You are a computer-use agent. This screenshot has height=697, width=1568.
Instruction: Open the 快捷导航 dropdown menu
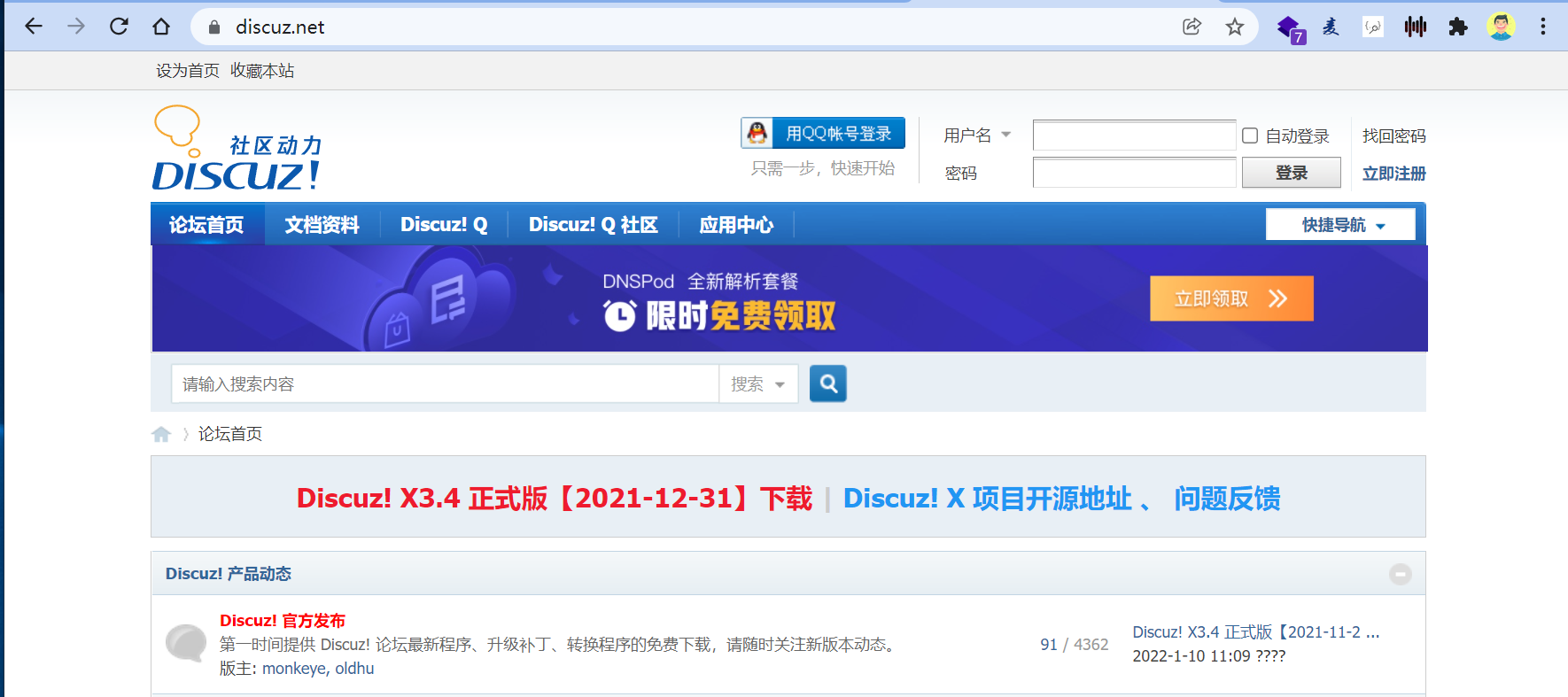tap(1340, 225)
